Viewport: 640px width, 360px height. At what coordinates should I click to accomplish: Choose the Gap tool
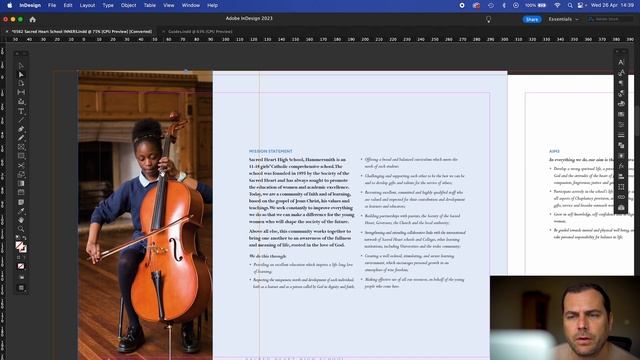[21, 93]
